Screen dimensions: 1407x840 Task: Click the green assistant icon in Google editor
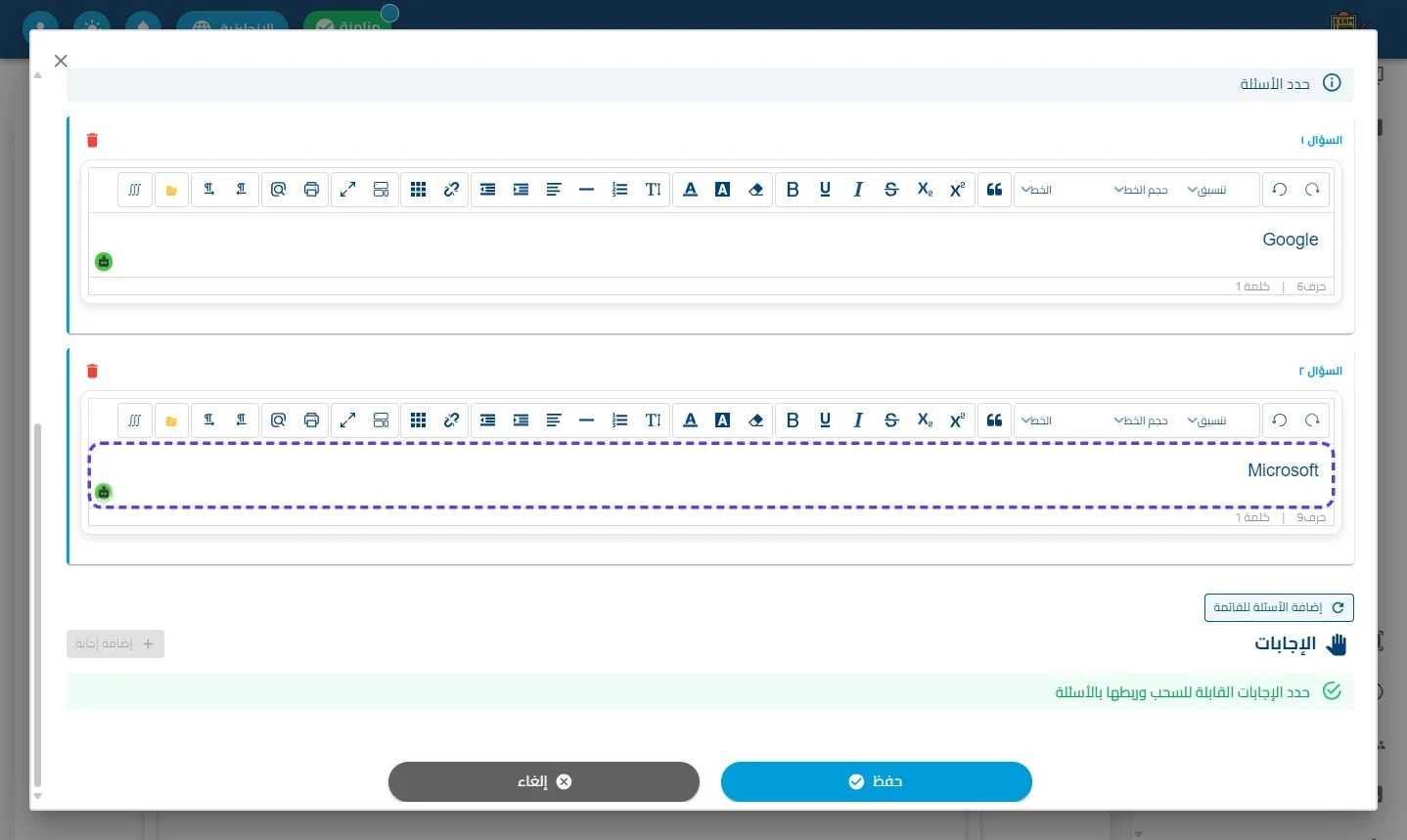click(104, 261)
